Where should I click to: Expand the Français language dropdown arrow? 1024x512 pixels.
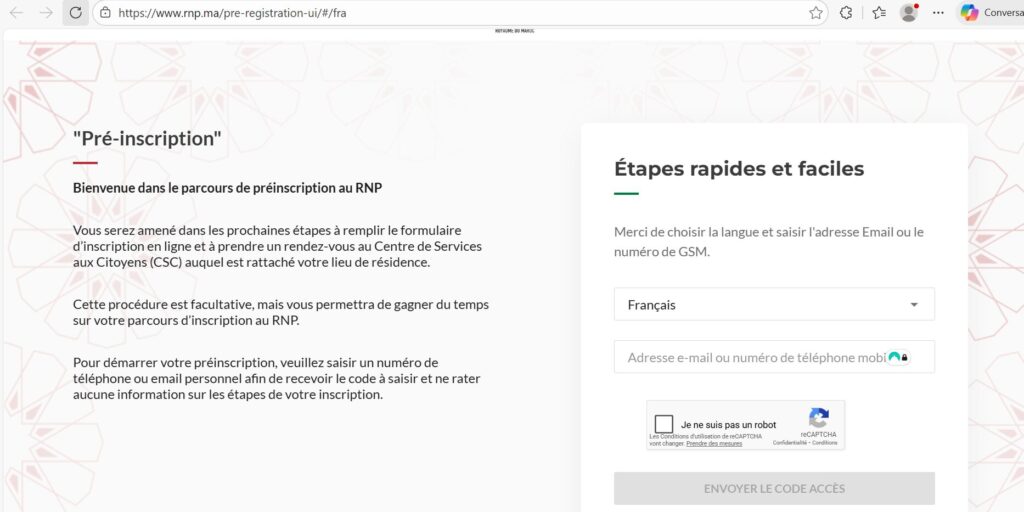tap(914, 305)
